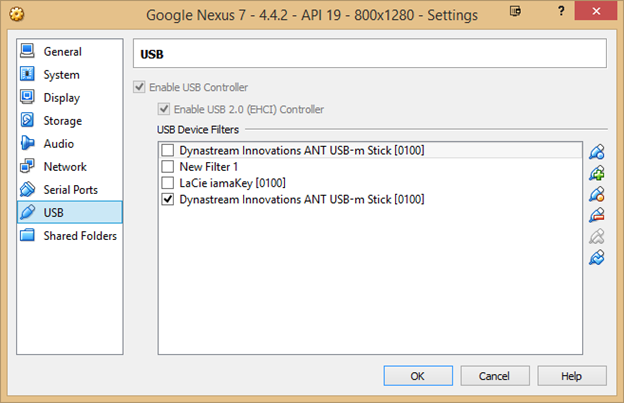
Task: Click the move filter down icon
Action: click(x=597, y=257)
